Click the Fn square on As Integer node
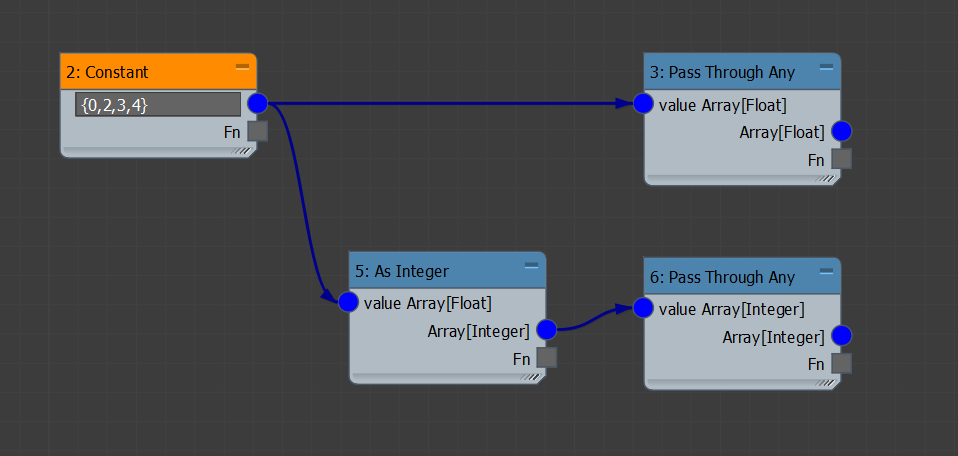Image resolution: width=958 pixels, height=456 pixels. click(546, 358)
